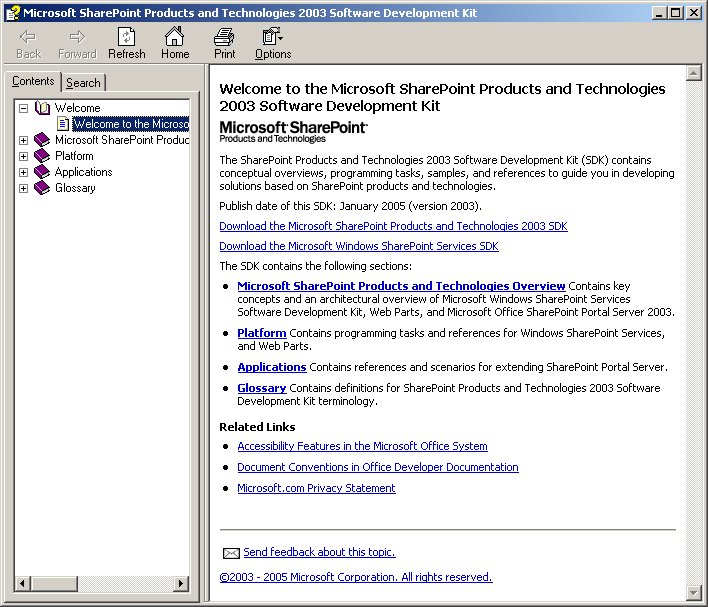Click the purple book icon next to Glossary
708x607 pixels.
click(42, 188)
